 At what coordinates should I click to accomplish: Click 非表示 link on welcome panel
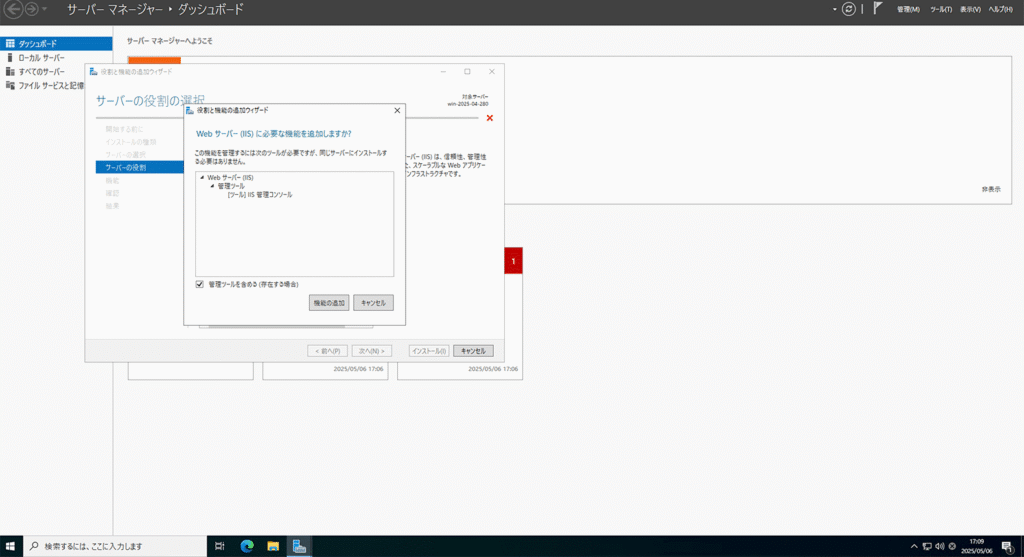[991, 189]
